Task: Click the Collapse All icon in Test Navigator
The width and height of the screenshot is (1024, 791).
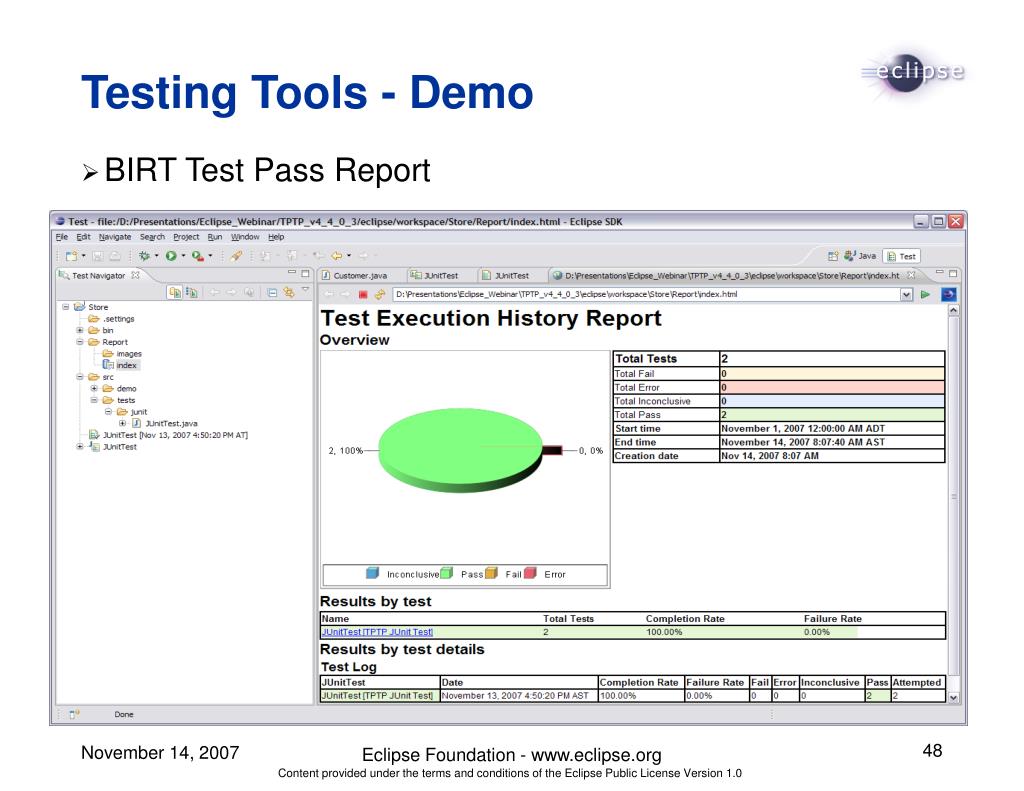Action: coord(272,293)
